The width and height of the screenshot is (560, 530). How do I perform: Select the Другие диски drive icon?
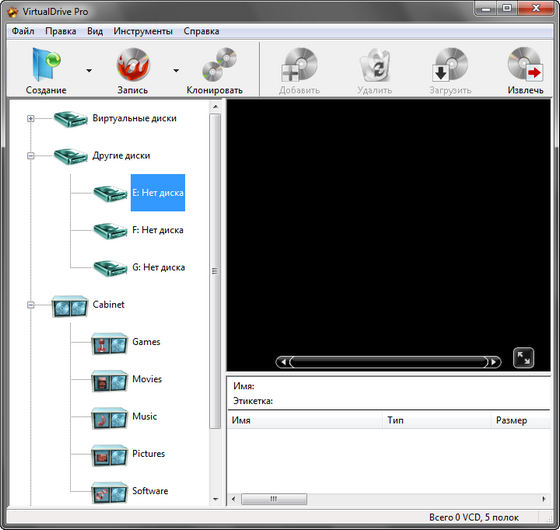(x=71, y=156)
